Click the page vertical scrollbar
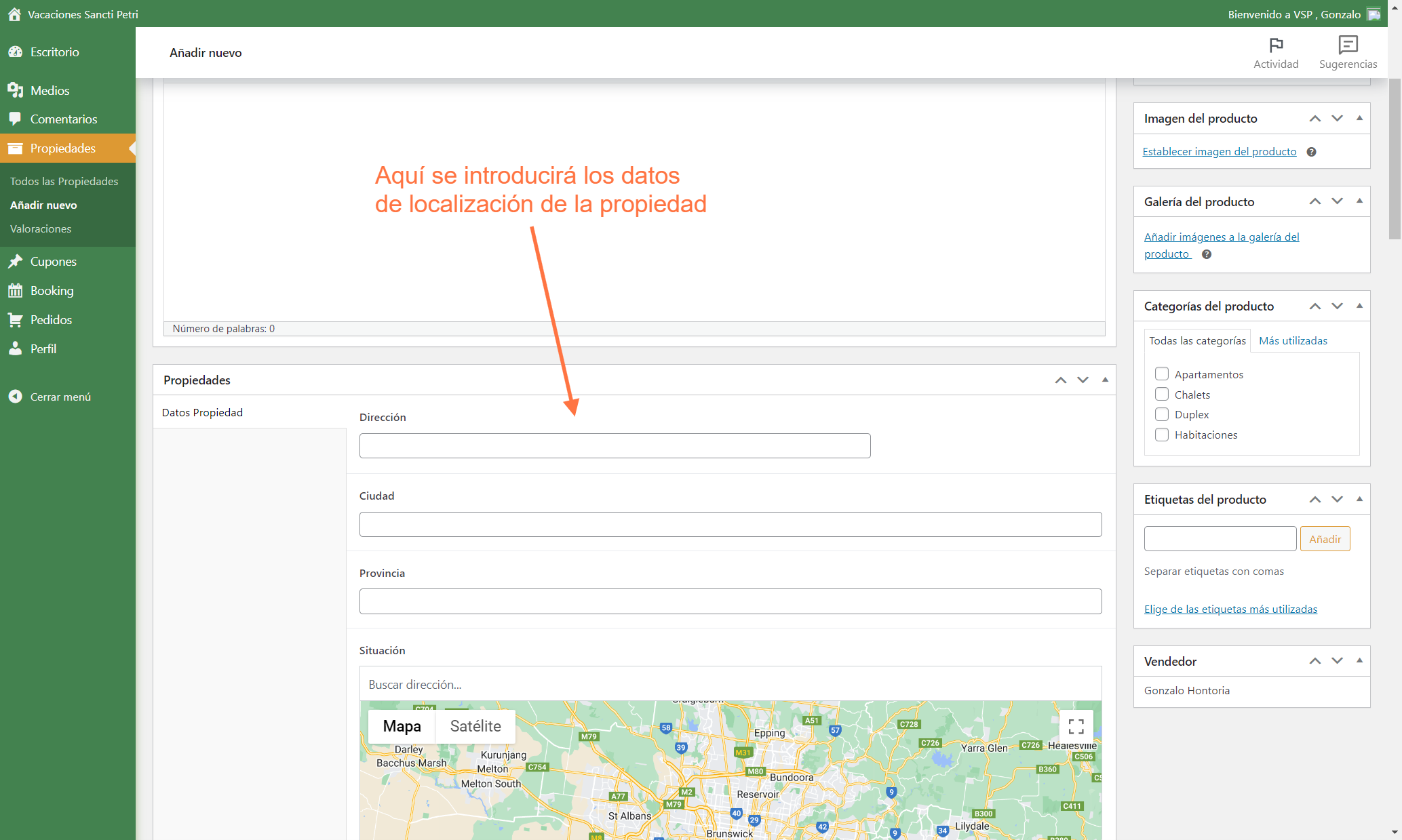Screen dimensions: 1402x840 1395,159
